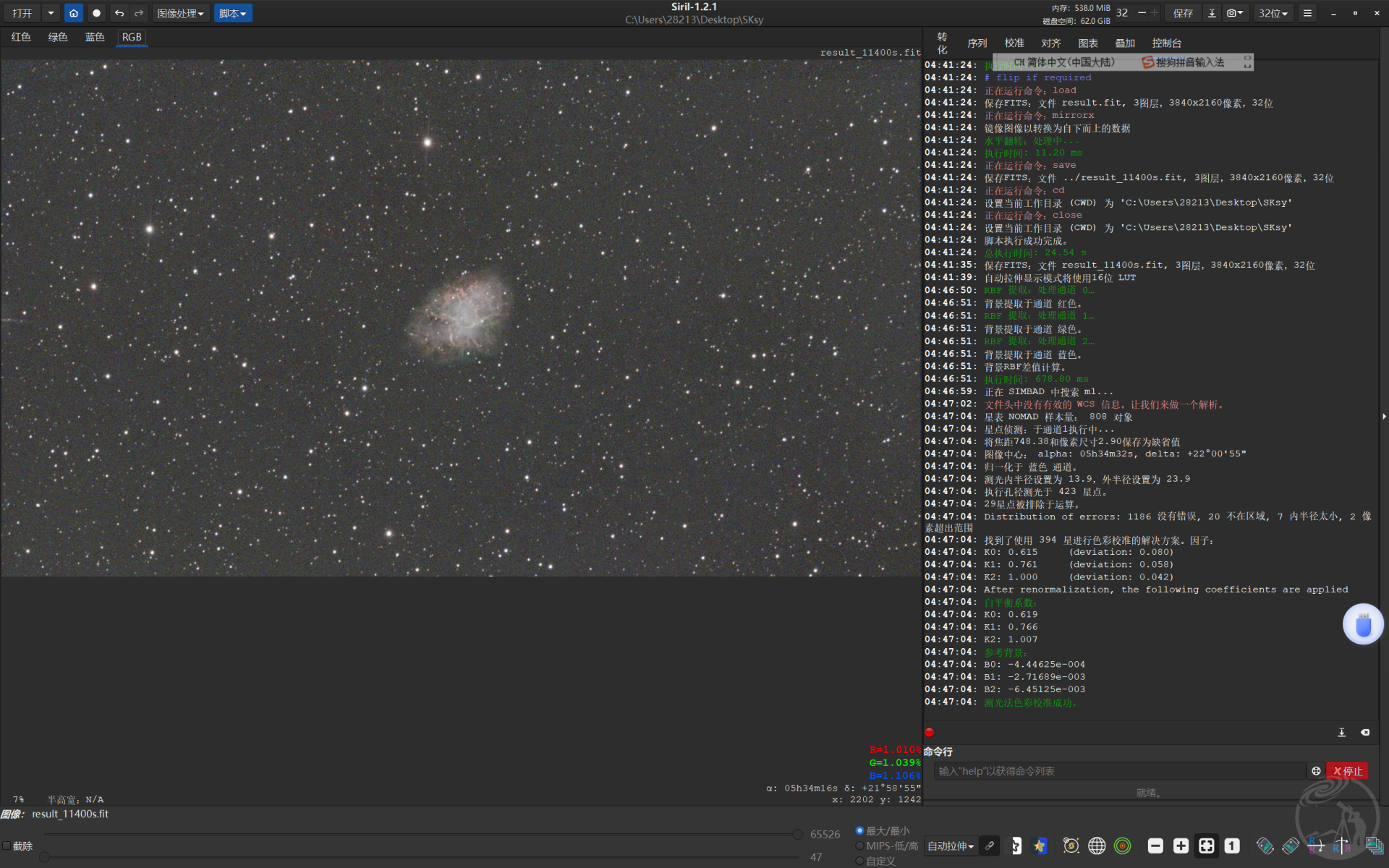Enable the 截除 checkbox
This screenshot has height=868, width=1389.
point(7,846)
